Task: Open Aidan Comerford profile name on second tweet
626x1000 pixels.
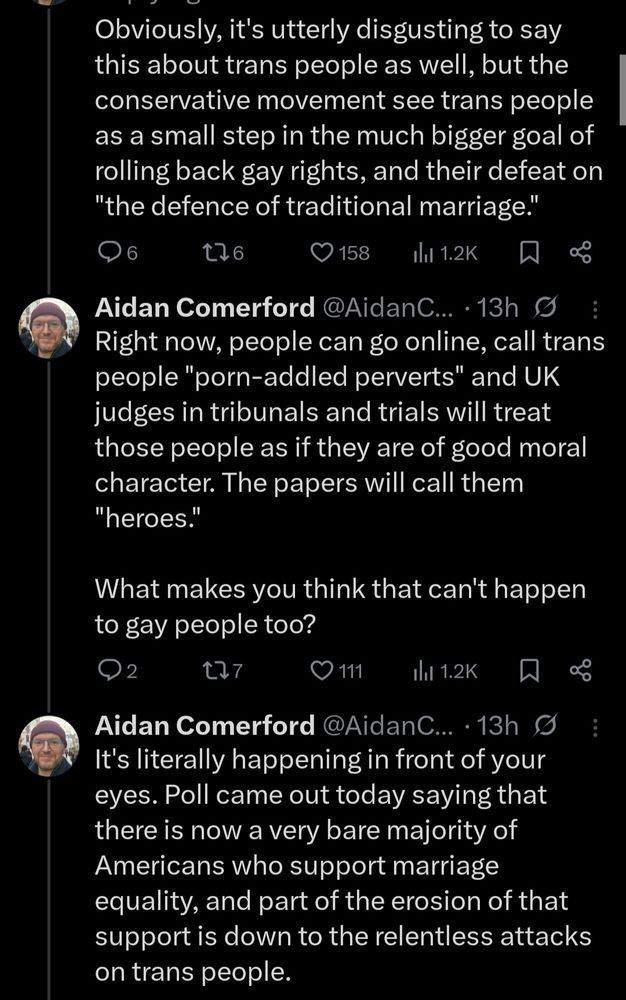Action: [205, 307]
